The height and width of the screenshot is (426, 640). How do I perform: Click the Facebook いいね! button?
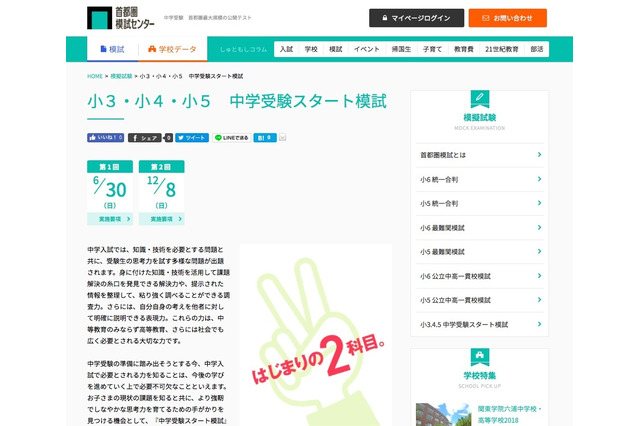click(x=105, y=138)
